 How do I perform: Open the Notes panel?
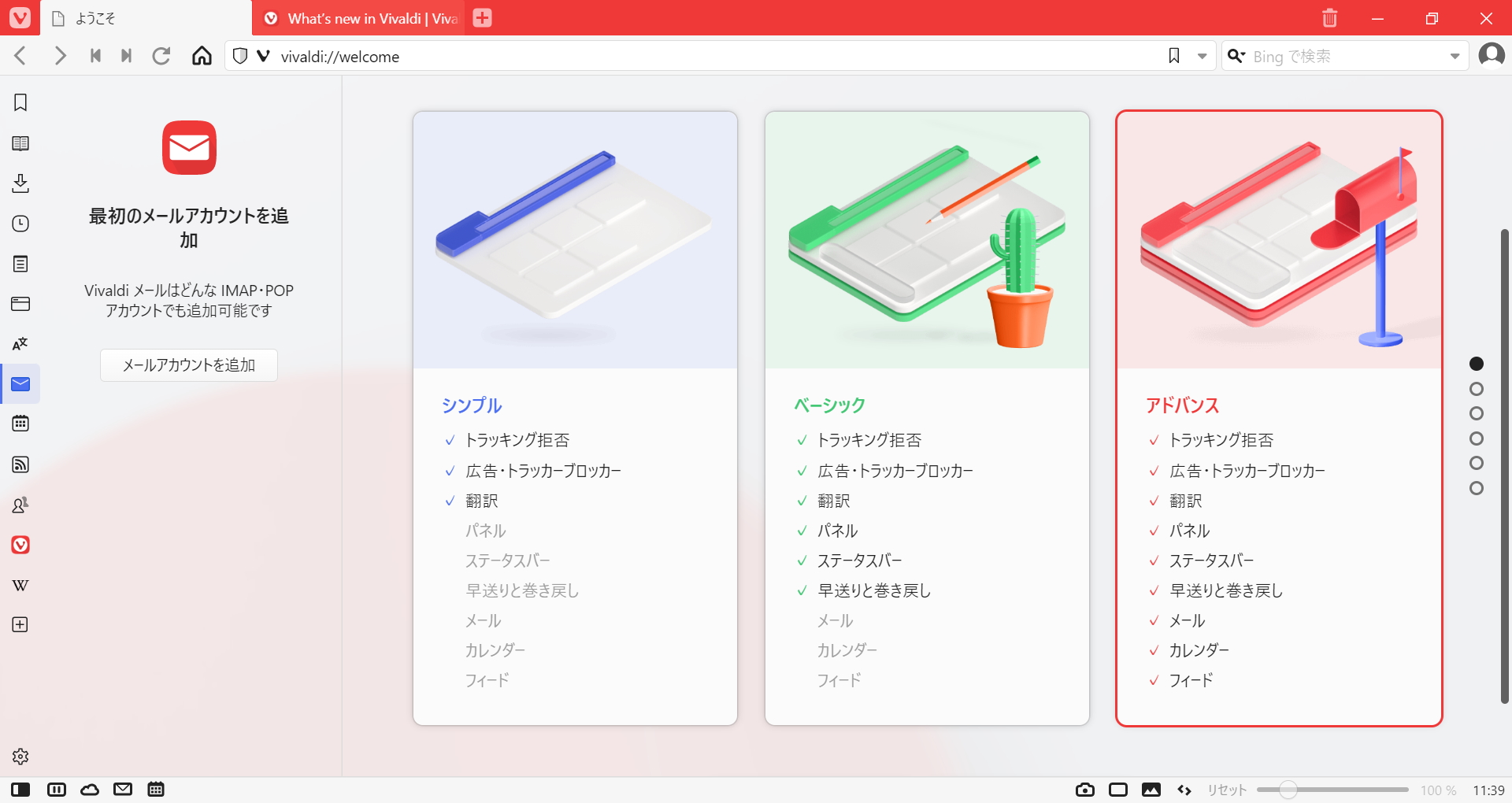coord(20,264)
